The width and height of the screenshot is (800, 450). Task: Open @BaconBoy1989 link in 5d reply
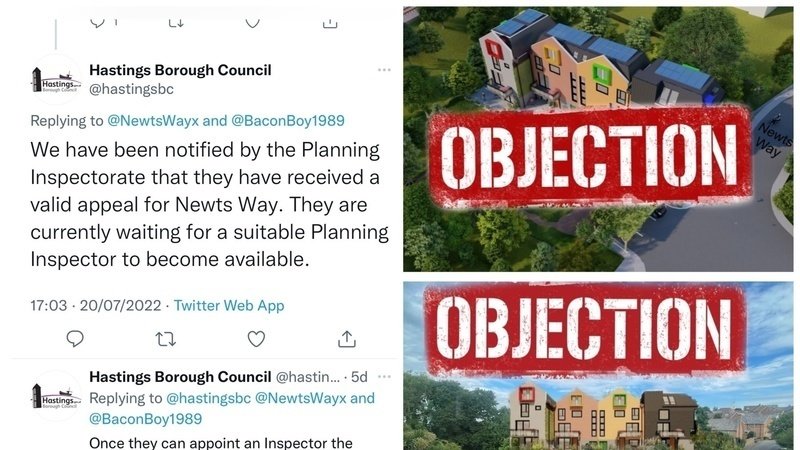[x=146, y=419]
